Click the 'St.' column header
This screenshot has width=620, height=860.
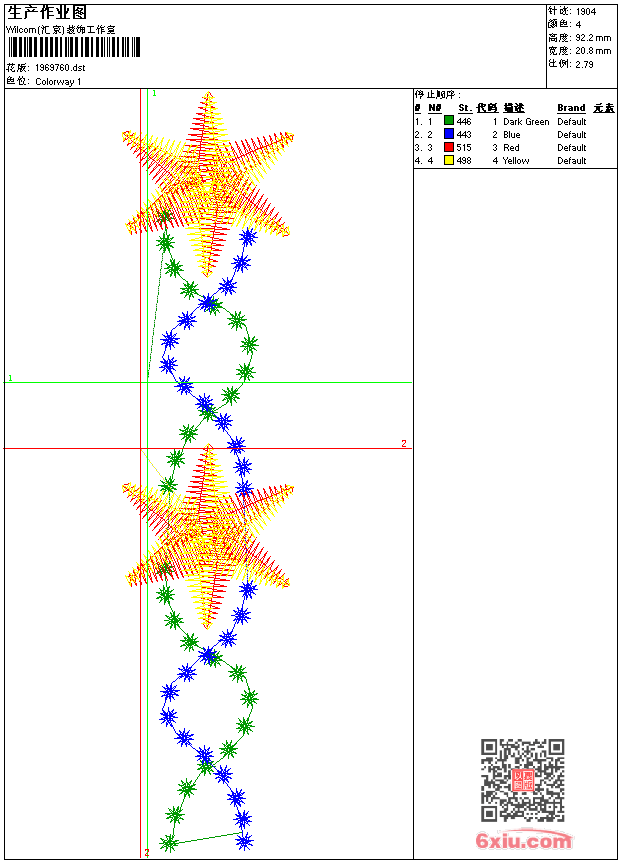465,108
